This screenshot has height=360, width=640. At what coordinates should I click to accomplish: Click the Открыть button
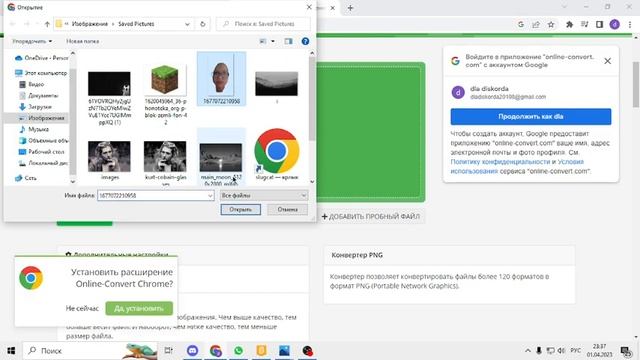pyautogui.click(x=240, y=209)
